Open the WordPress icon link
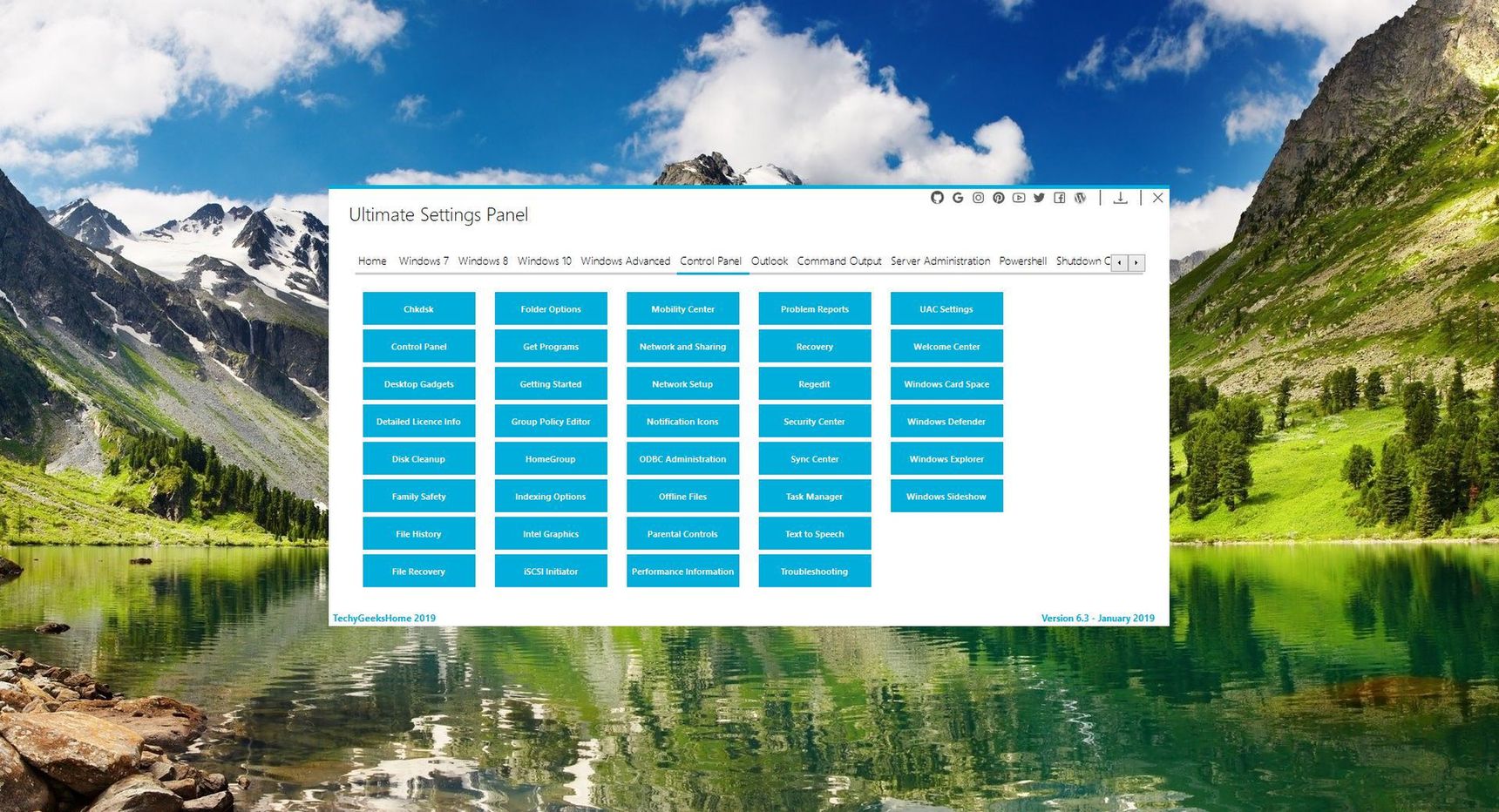 1081,198
